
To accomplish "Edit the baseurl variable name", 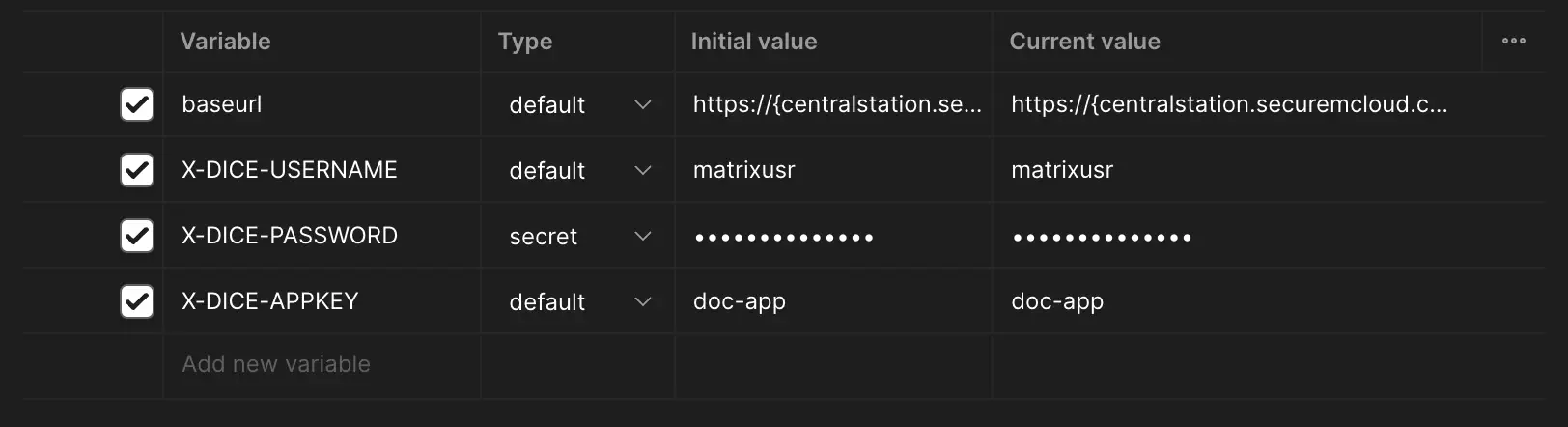I will point(322,104).
